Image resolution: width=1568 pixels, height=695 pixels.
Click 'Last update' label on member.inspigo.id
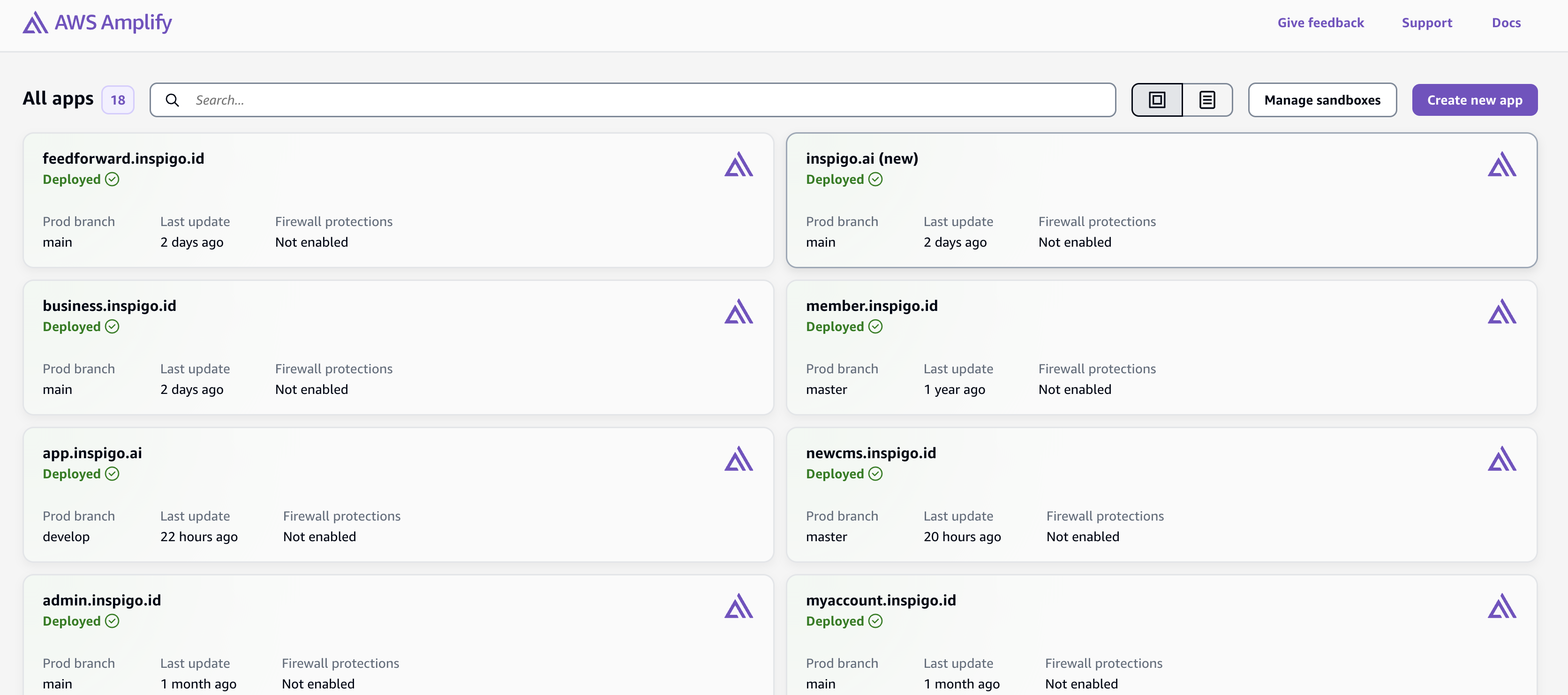[958, 369]
